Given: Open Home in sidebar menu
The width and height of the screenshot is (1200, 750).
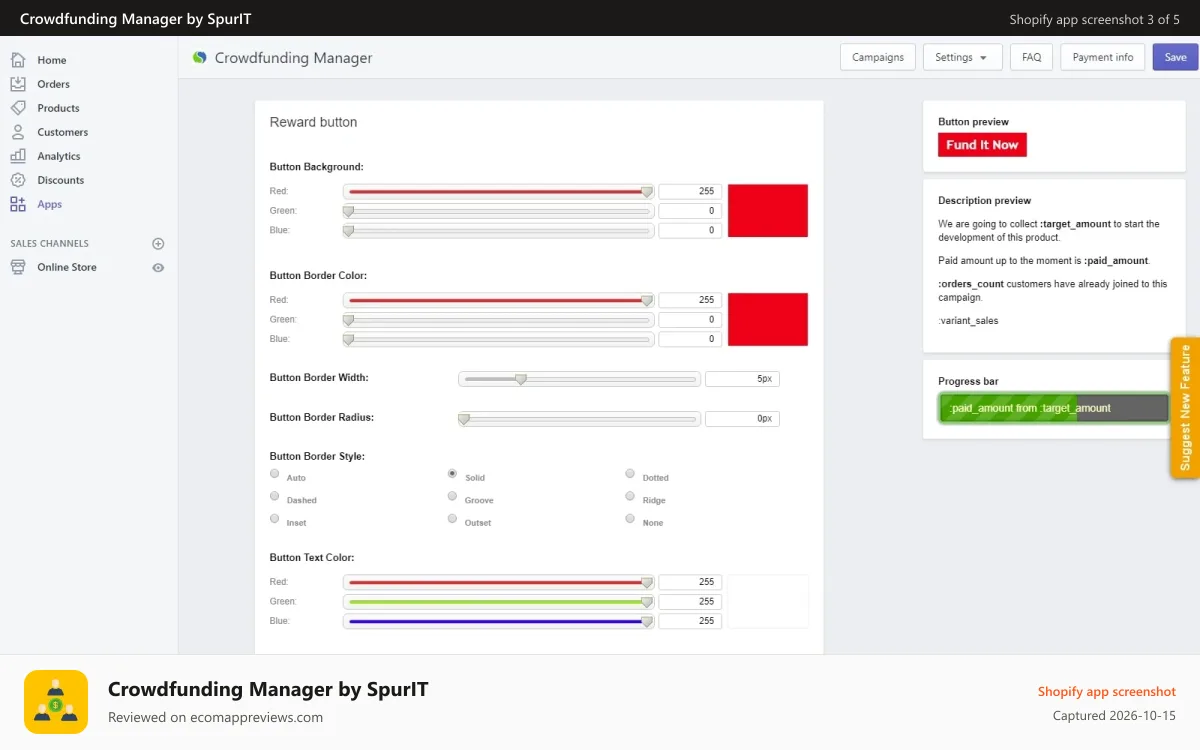Looking at the screenshot, I should point(52,60).
